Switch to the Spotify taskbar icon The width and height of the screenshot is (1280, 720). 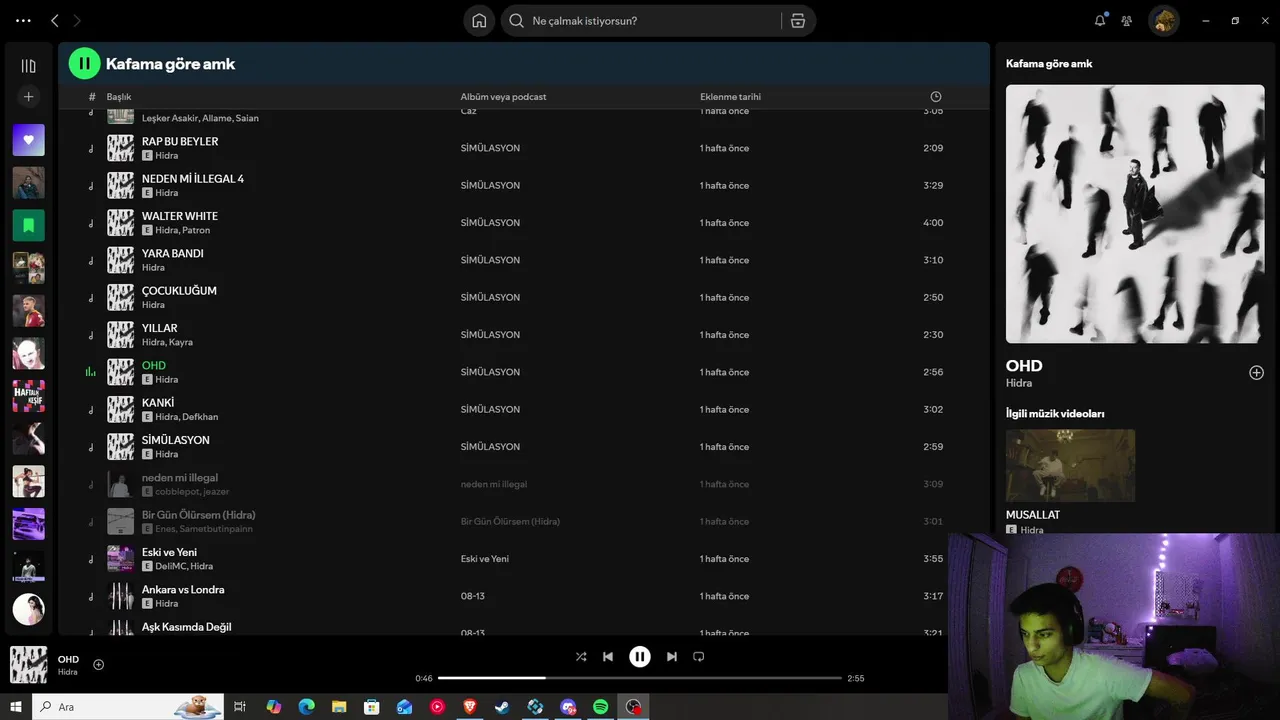coord(600,707)
